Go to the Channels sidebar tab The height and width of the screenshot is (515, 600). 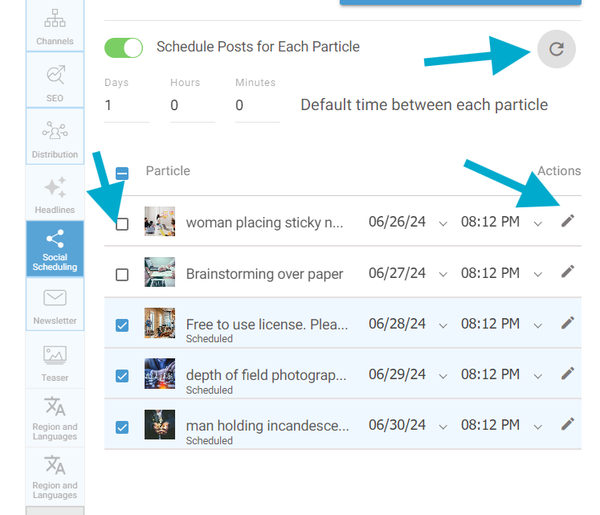click(x=55, y=26)
